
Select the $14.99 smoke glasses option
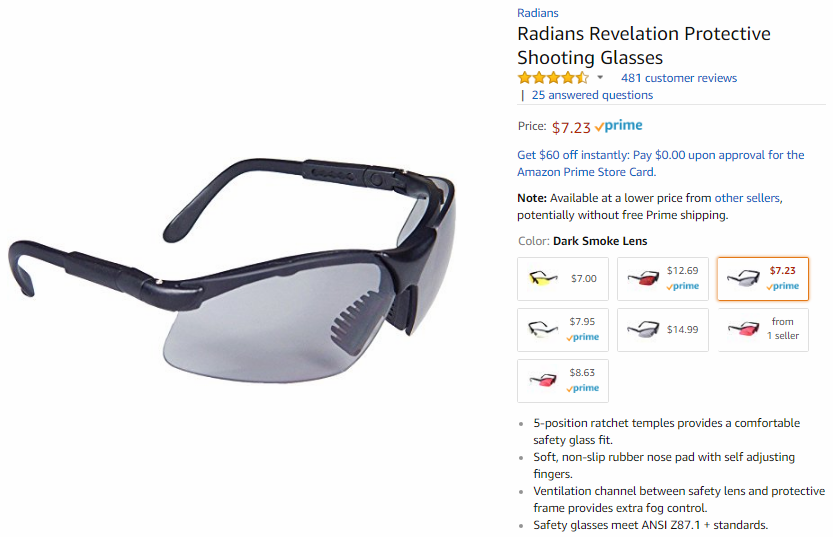(x=662, y=330)
